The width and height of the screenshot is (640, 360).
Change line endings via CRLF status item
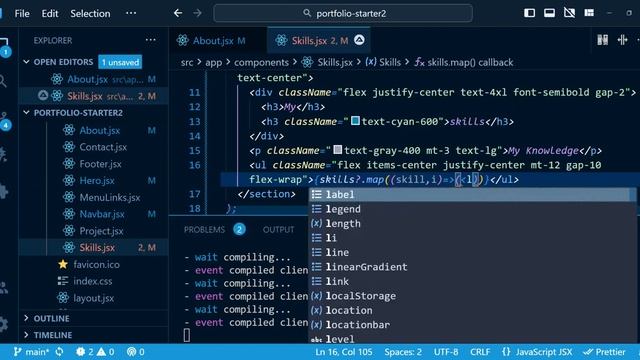pos(480,352)
